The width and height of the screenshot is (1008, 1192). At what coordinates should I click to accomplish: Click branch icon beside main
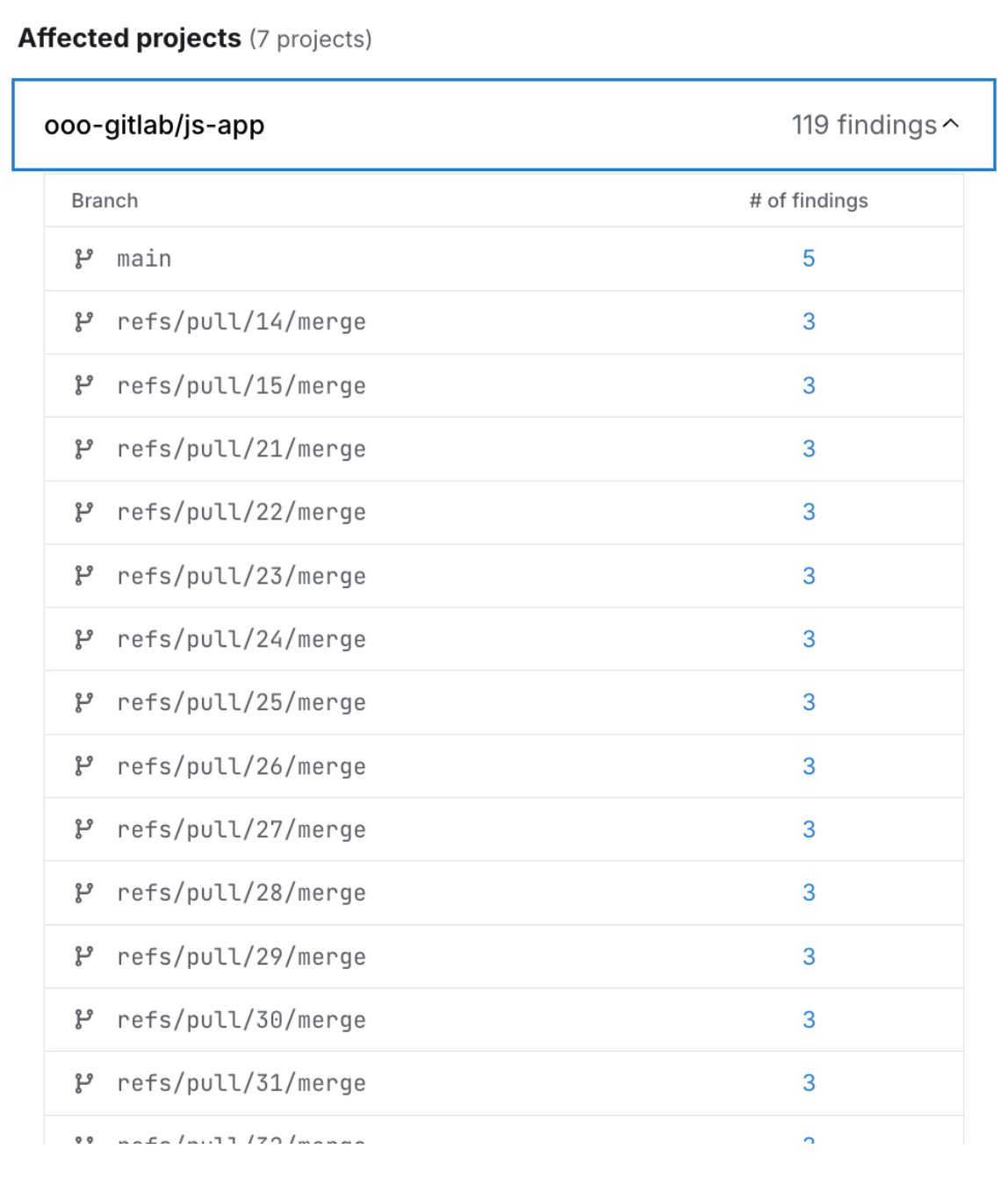click(84, 259)
